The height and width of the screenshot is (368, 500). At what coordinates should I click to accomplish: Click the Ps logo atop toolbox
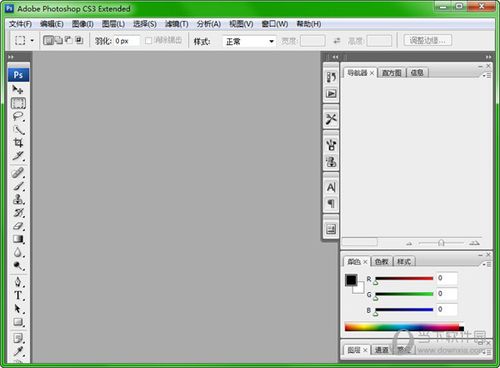tap(18, 75)
